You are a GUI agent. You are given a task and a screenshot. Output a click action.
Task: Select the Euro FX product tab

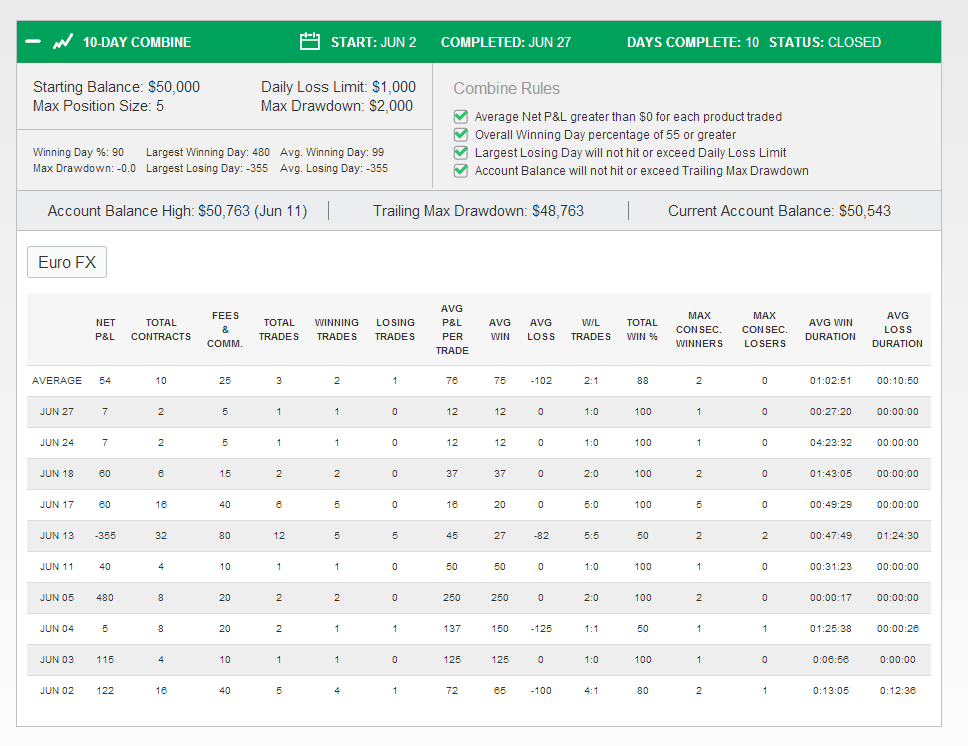click(67, 262)
